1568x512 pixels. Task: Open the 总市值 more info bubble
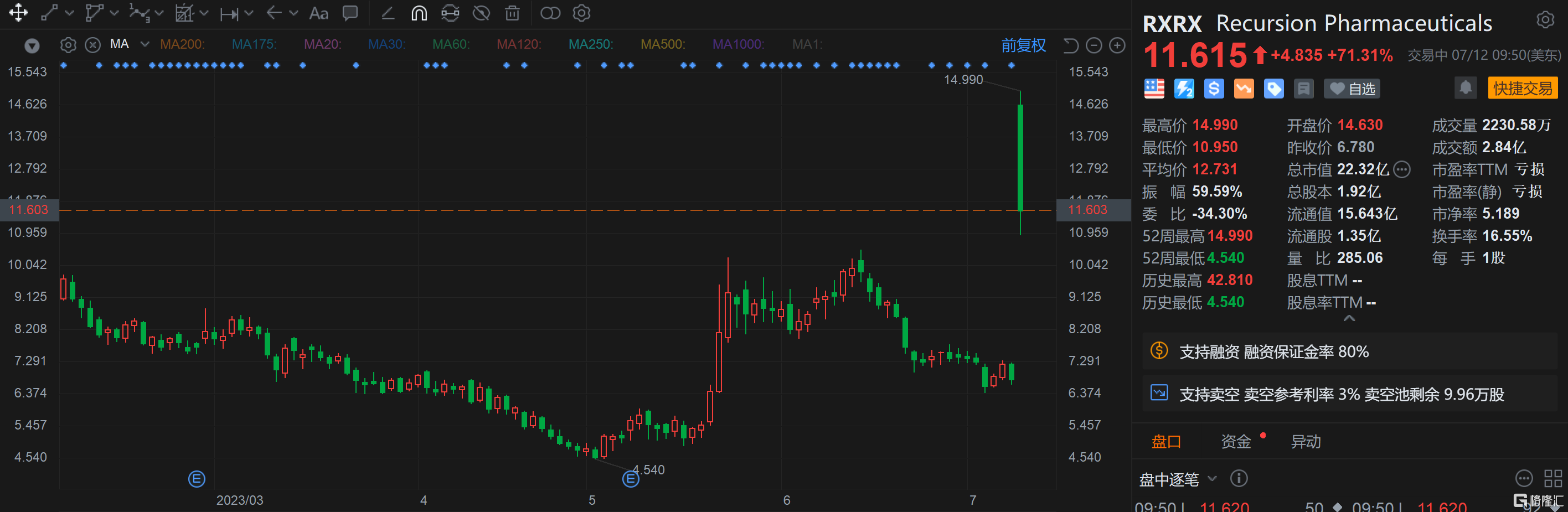pyautogui.click(x=1401, y=169)
